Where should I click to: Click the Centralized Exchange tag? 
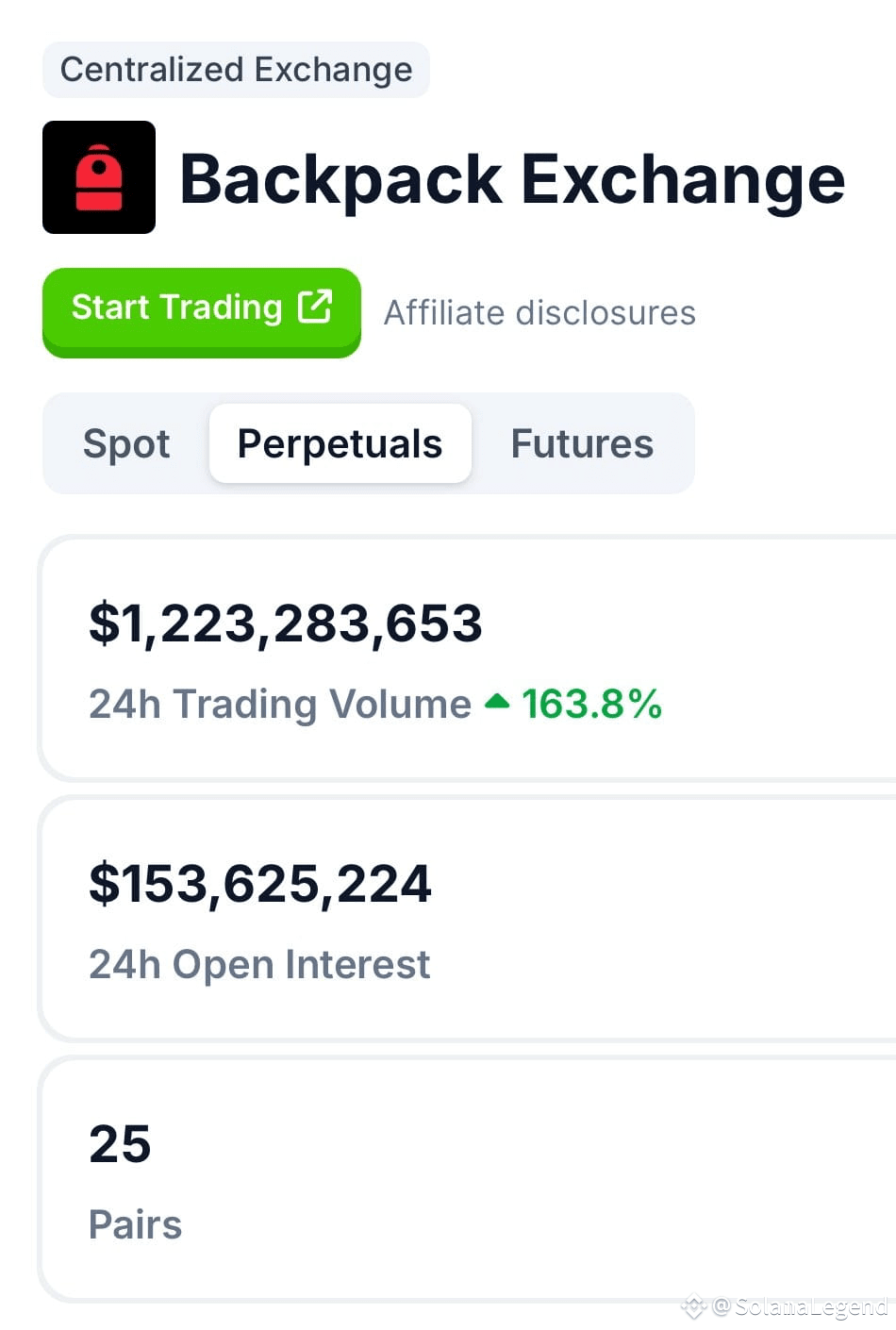pyautogui.click(x=236, y=70)
